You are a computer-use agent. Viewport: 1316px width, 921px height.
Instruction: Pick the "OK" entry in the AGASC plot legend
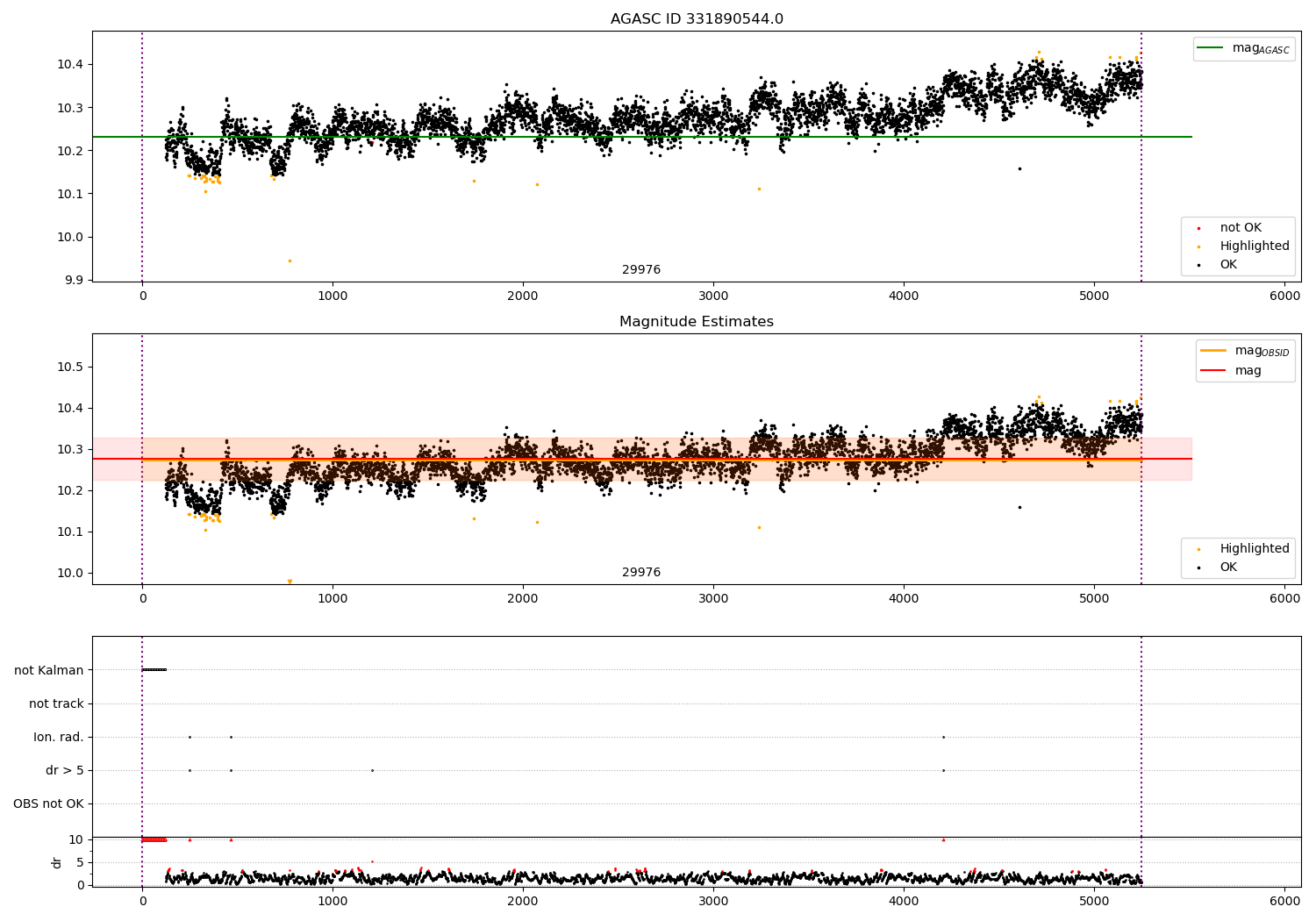tap(1228, 265)
